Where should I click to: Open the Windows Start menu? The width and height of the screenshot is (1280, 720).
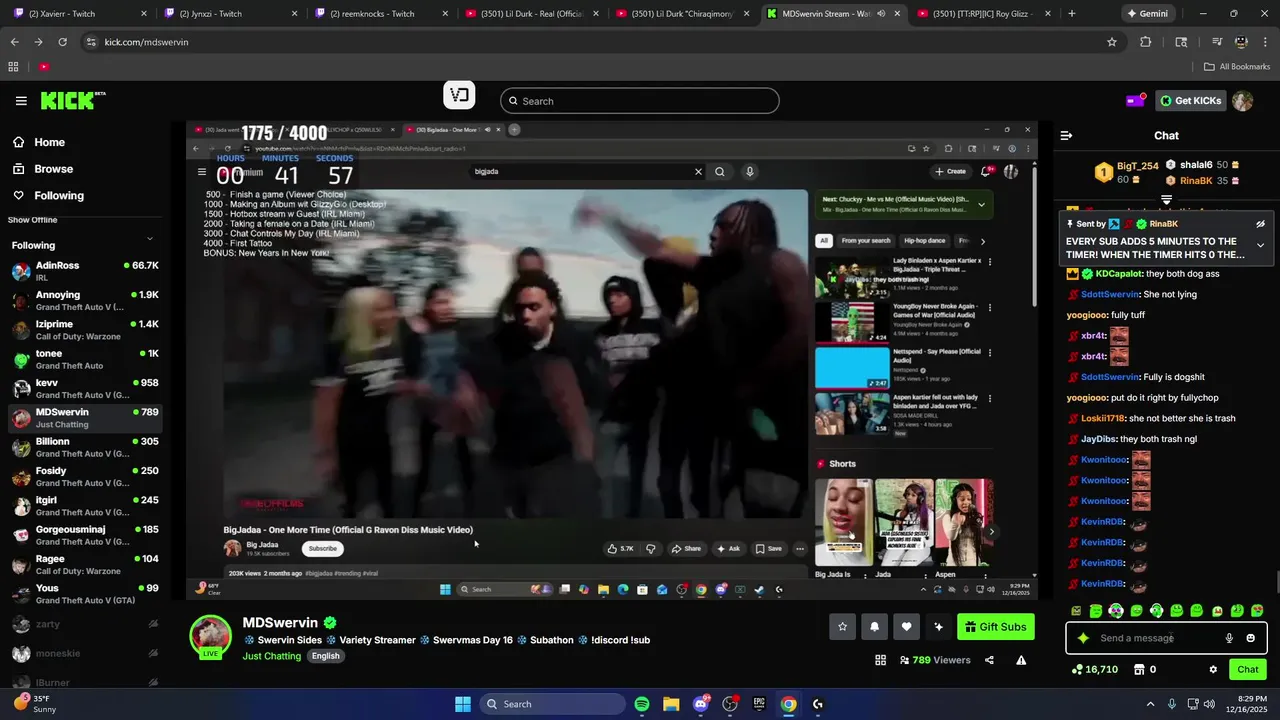pyautogui.click(x=463, y=704)
